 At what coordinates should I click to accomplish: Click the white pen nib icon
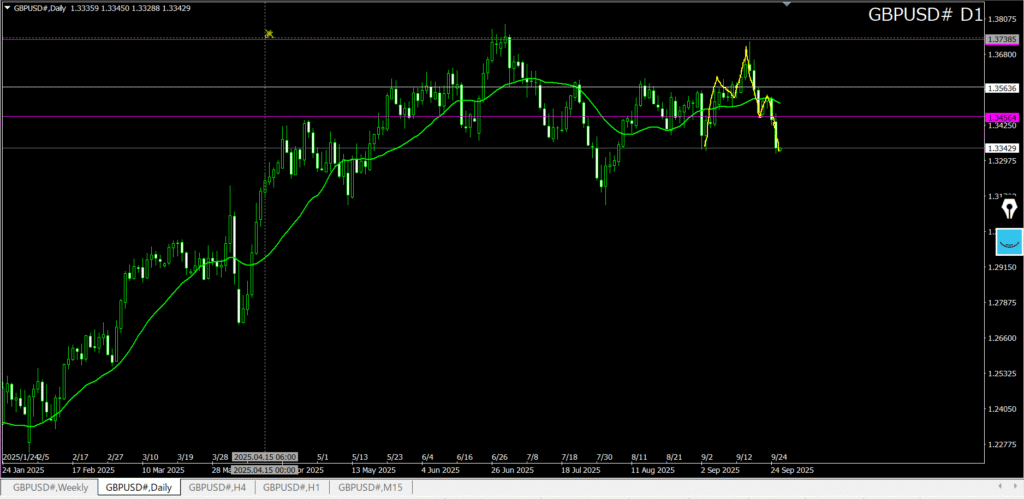tap(1009, 209)
